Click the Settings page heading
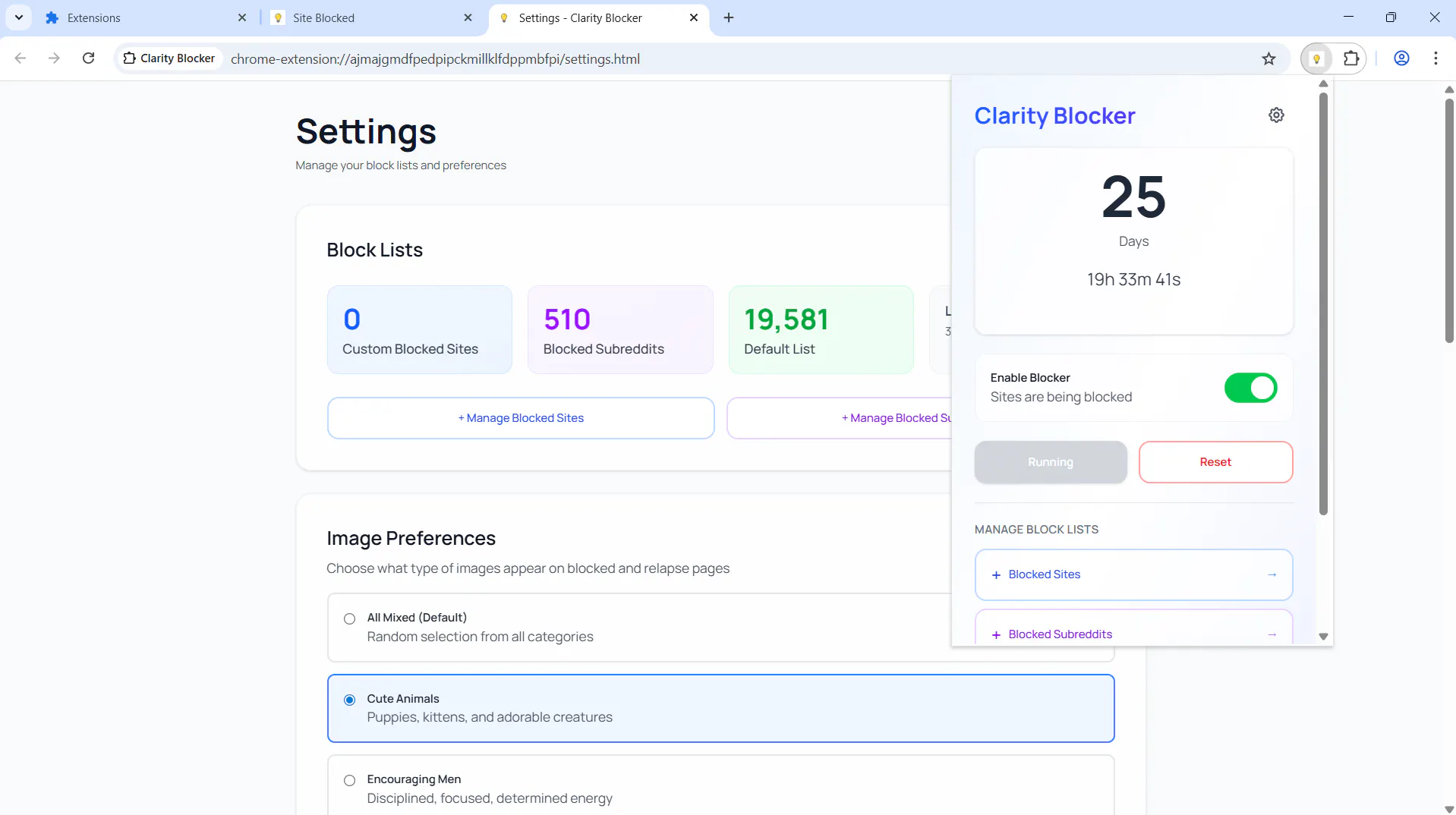This screenshot has width=1456, height=815. pyautogui.click(x=366, y=131)
